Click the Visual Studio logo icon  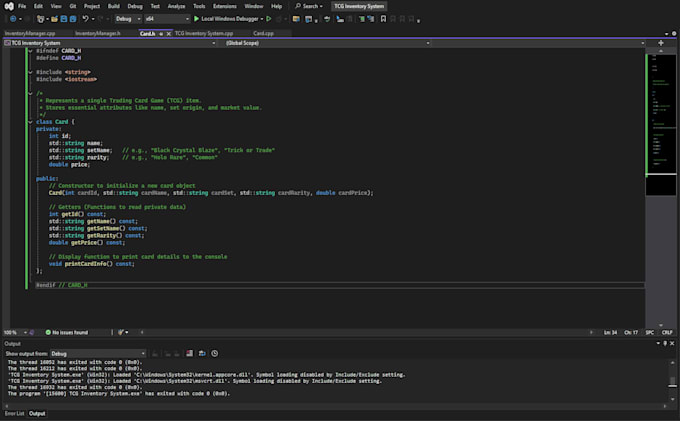(9, 6)
